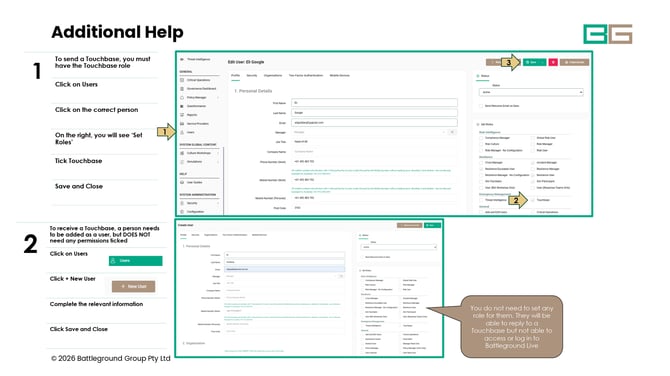Click Security icon under System Administration

pos(182,203)
